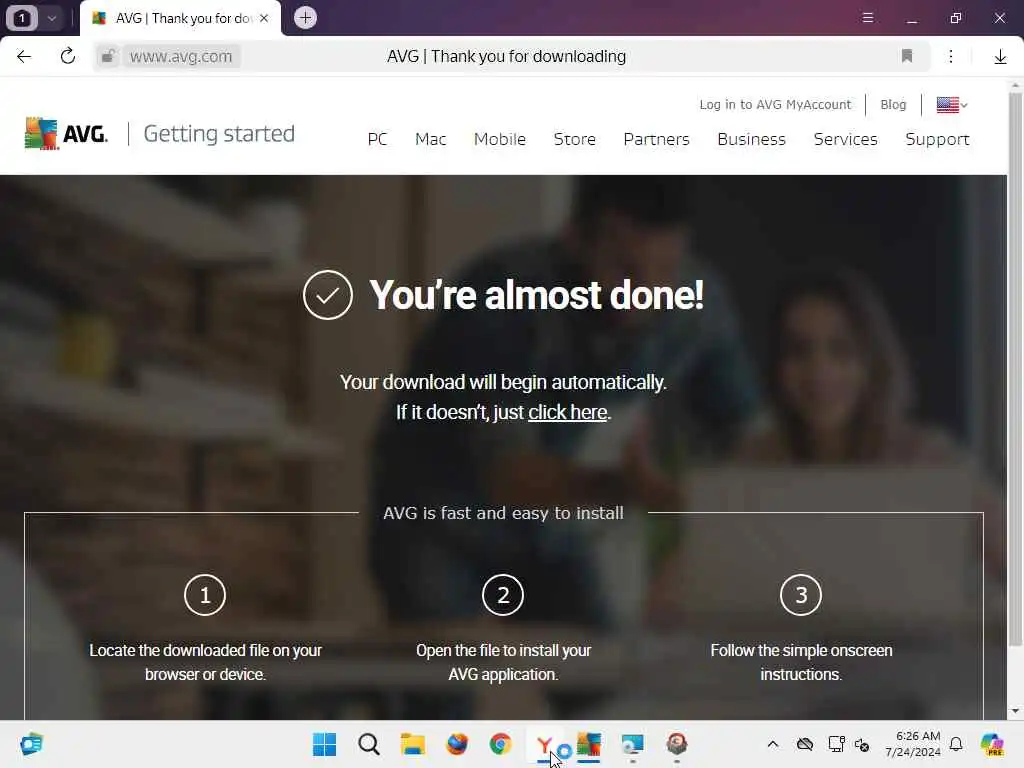
Task: Launch Chrome from taskbar
Action: tap(500, 744)
